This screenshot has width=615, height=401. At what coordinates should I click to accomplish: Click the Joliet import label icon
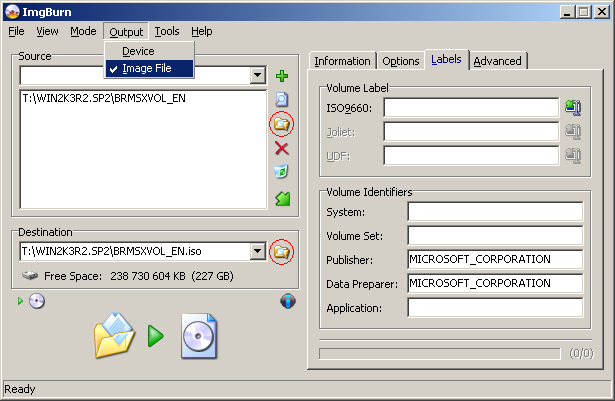(573, 131)
